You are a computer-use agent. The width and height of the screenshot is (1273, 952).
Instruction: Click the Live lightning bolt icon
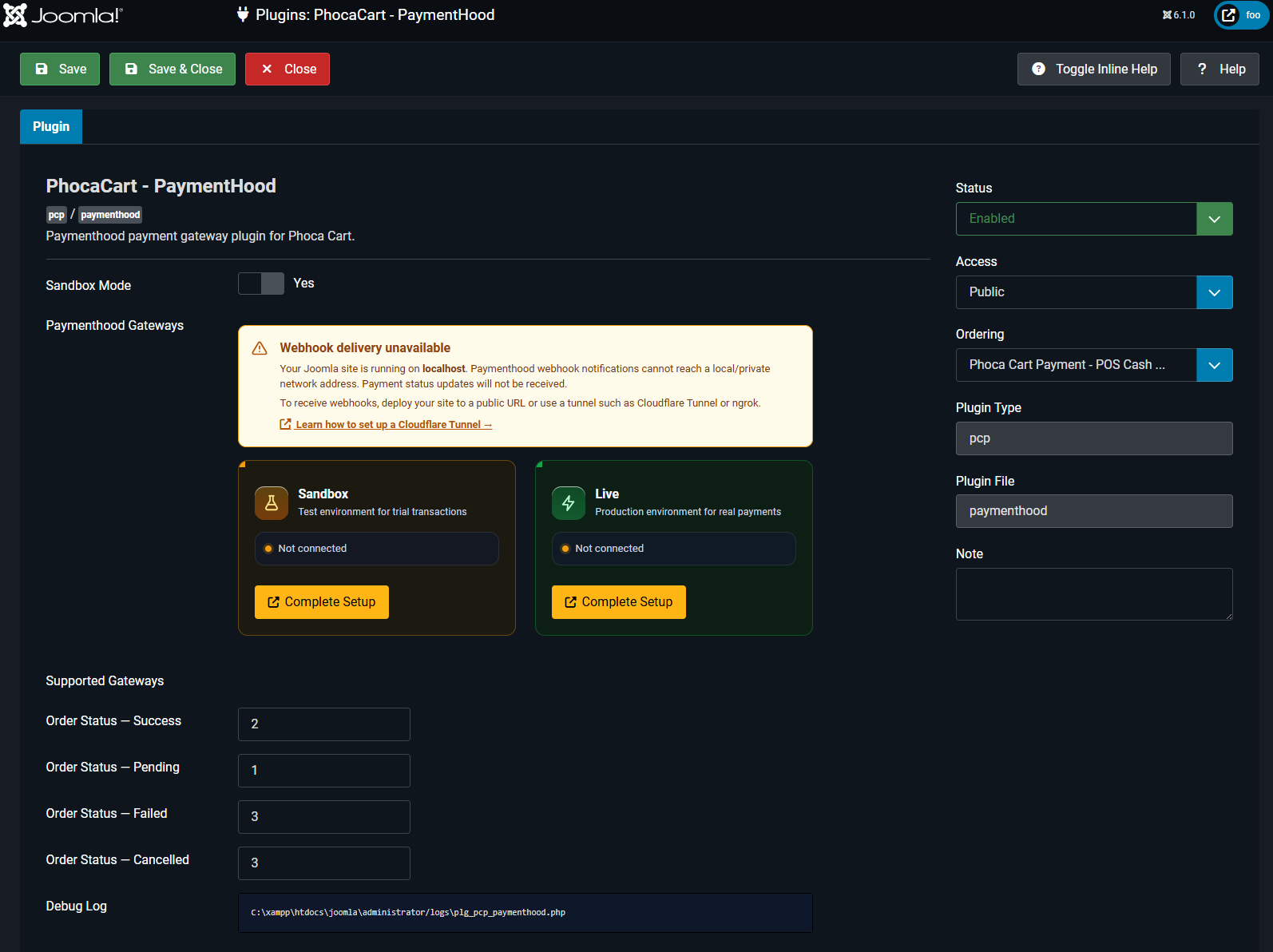point(569,503)
